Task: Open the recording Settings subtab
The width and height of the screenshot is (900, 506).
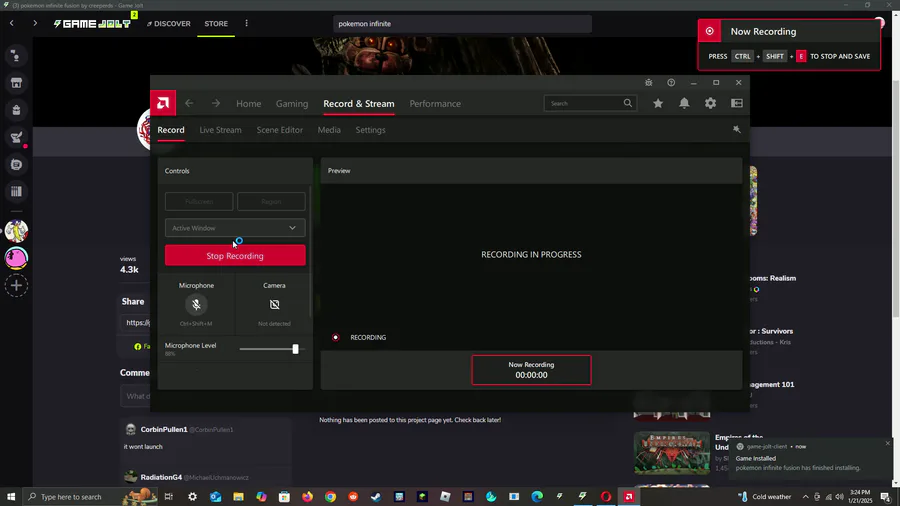Action: pos(370,130)
